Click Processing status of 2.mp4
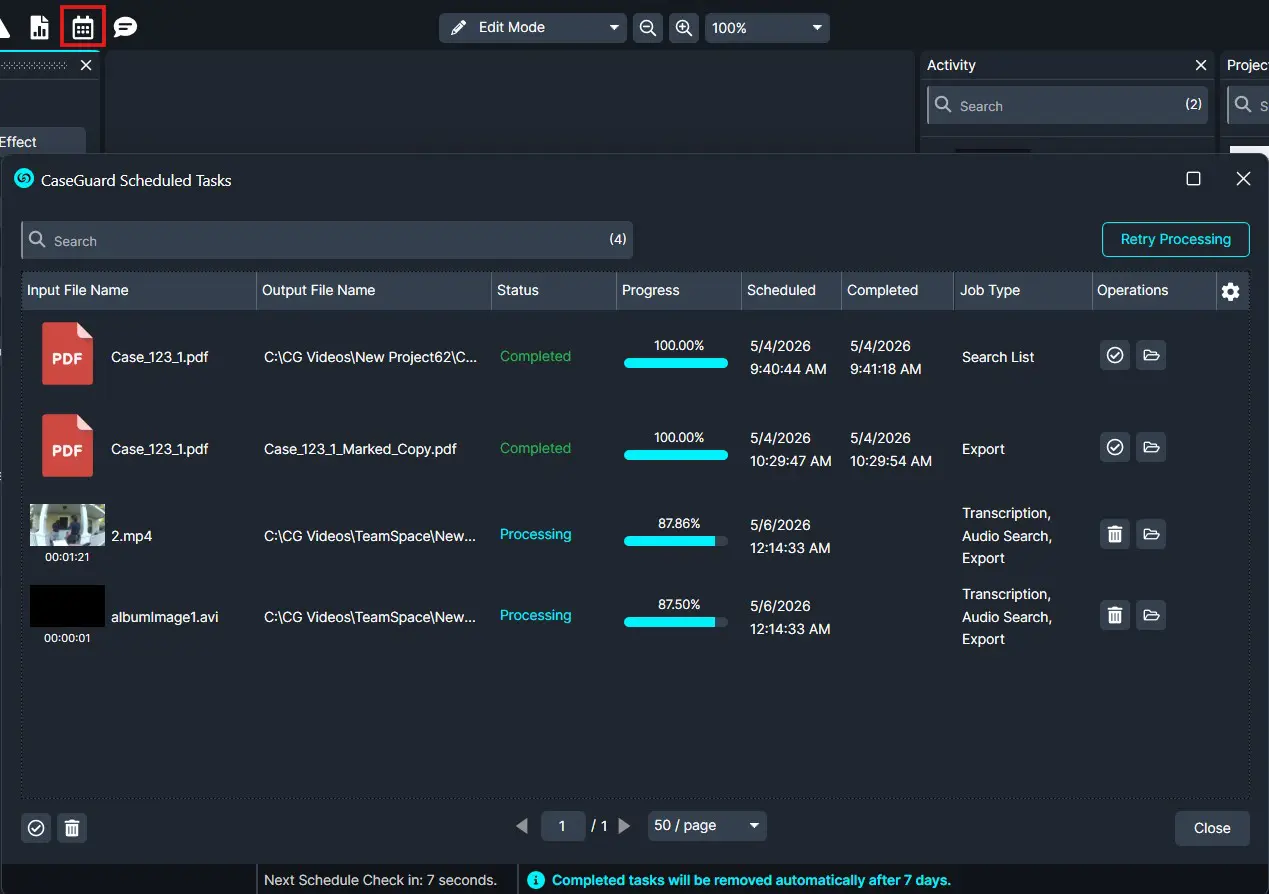 pyautogui.click(x=535, y=534)
